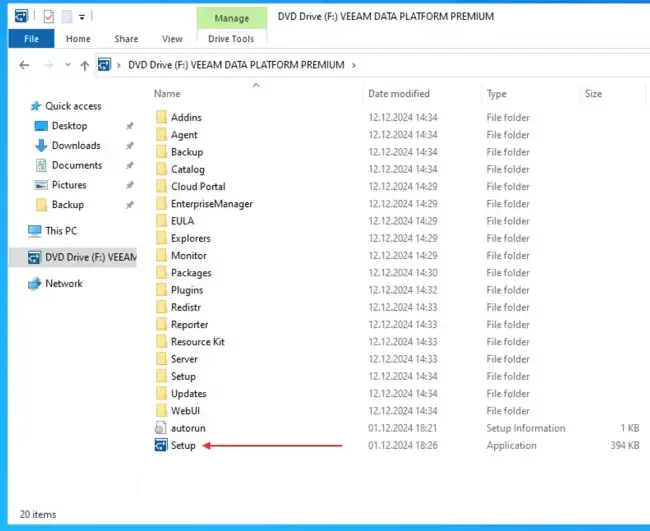Switch to the Home ribbon tab
This screenshot has height=531, width=650.
pos(78,39)
